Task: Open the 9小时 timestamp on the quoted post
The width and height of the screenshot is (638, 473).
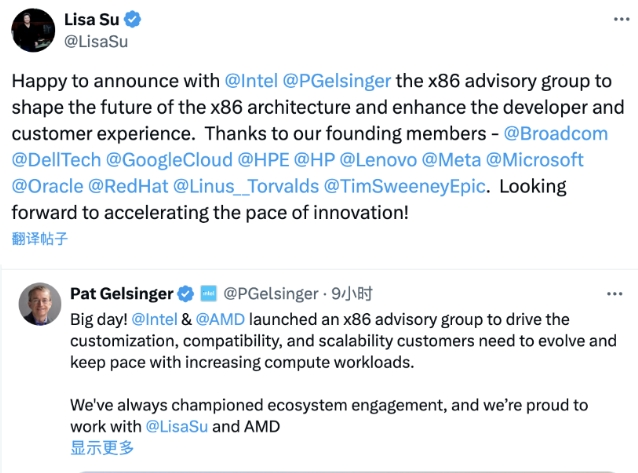Action: [352, 293]
